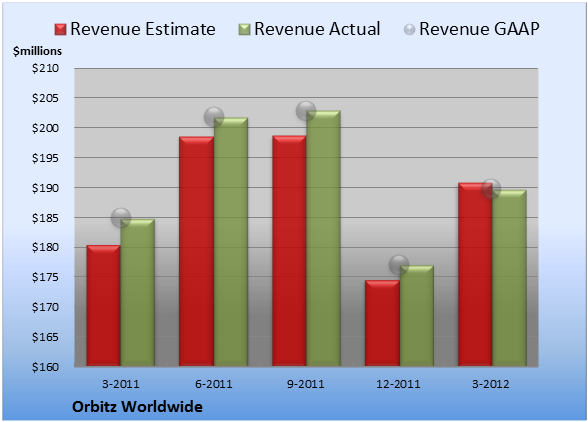The height and width of the screenshot is (422, 588).
Task: Click the GAAP sphere marker above 12-2011
Action: coord(399,265)
